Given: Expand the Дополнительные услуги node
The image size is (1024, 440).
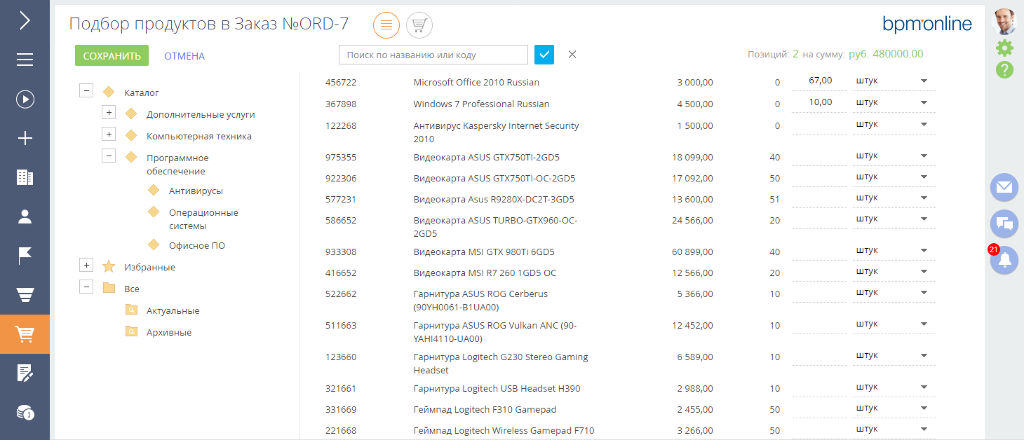Looking at the screenshot, I should tap(109, 113).
